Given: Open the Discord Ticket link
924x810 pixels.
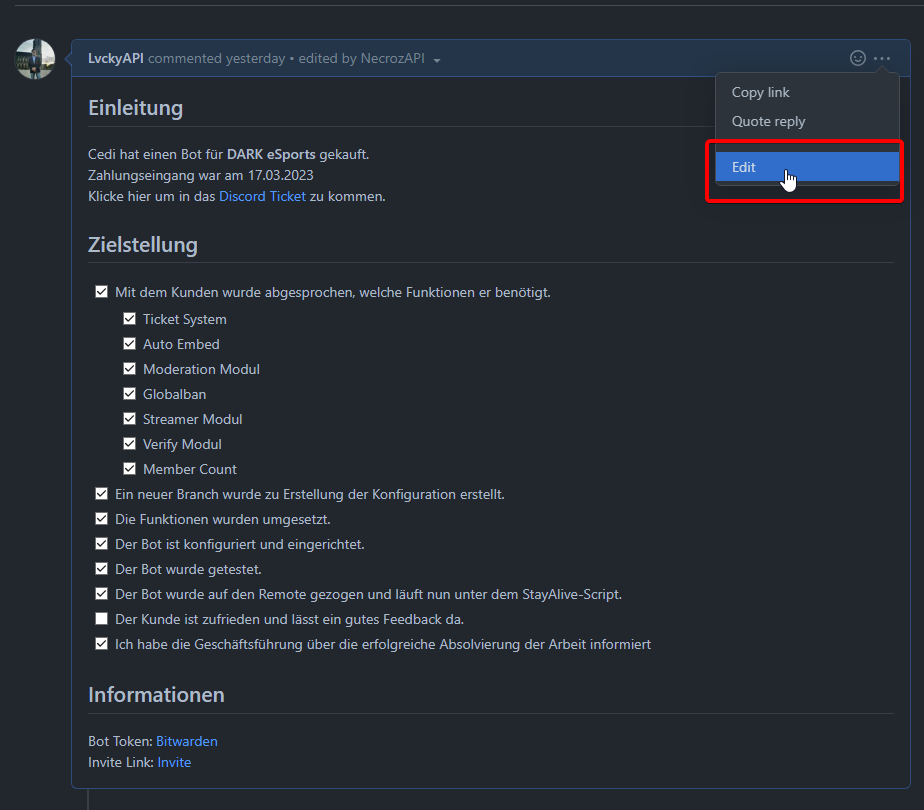Looking at the screenshot, I should pyautogui.click(x=262, y=196).
